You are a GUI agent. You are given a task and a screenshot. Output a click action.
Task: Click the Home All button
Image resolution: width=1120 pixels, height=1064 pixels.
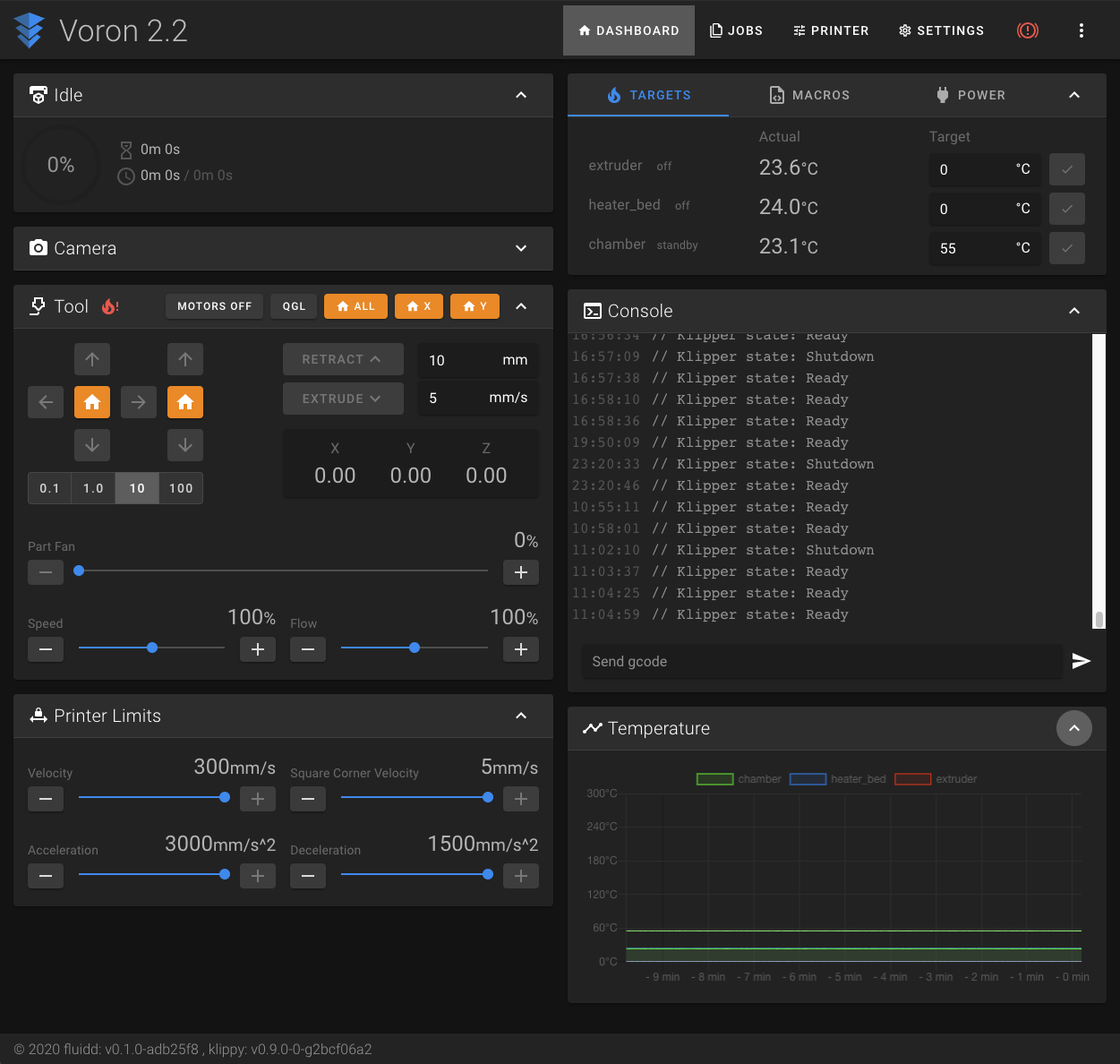pyautogui.click(x=355, y=305)
